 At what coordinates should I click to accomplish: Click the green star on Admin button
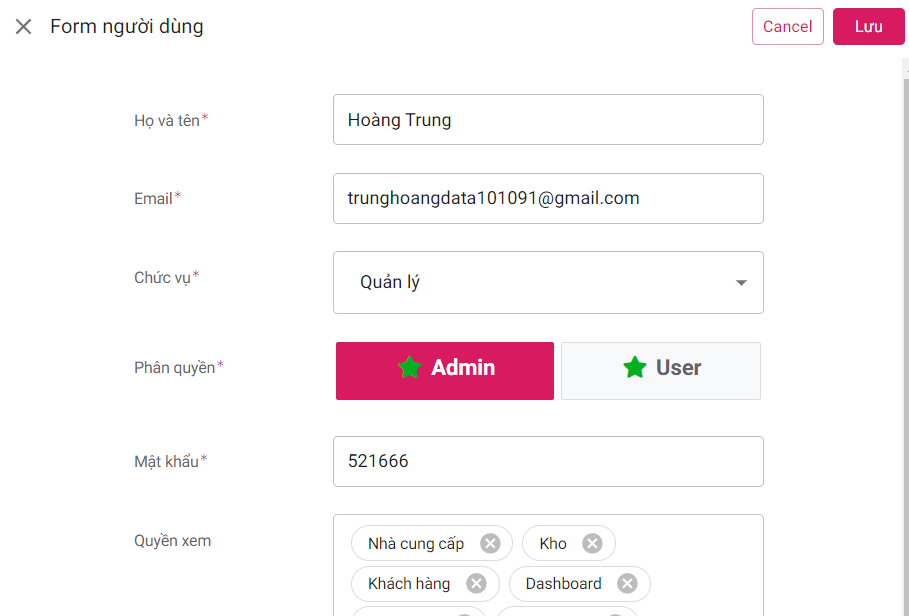coord(409,368)
